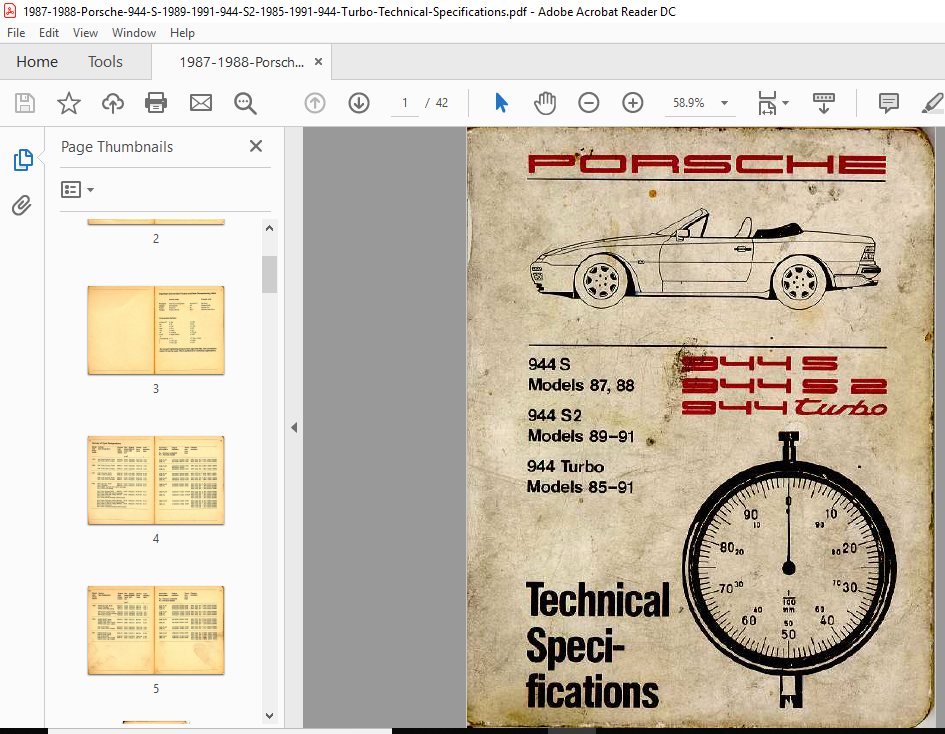
Task: Select the Highlight pen tool
Action: (933, 103)
